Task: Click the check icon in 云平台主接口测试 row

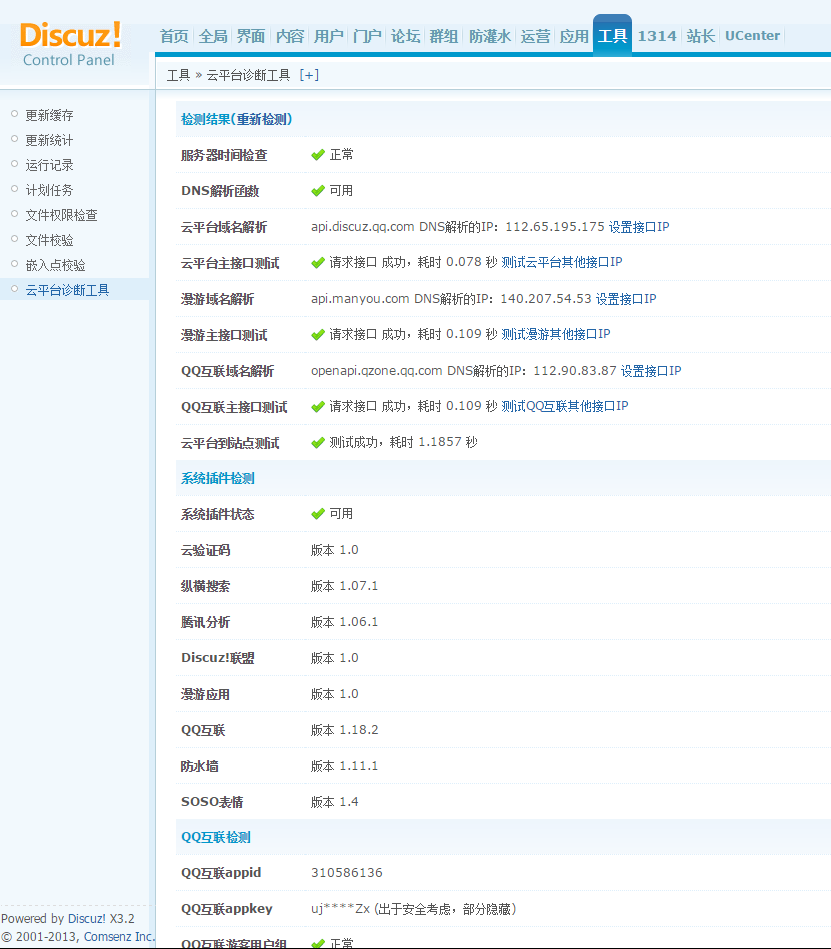Action: point(318,263)
